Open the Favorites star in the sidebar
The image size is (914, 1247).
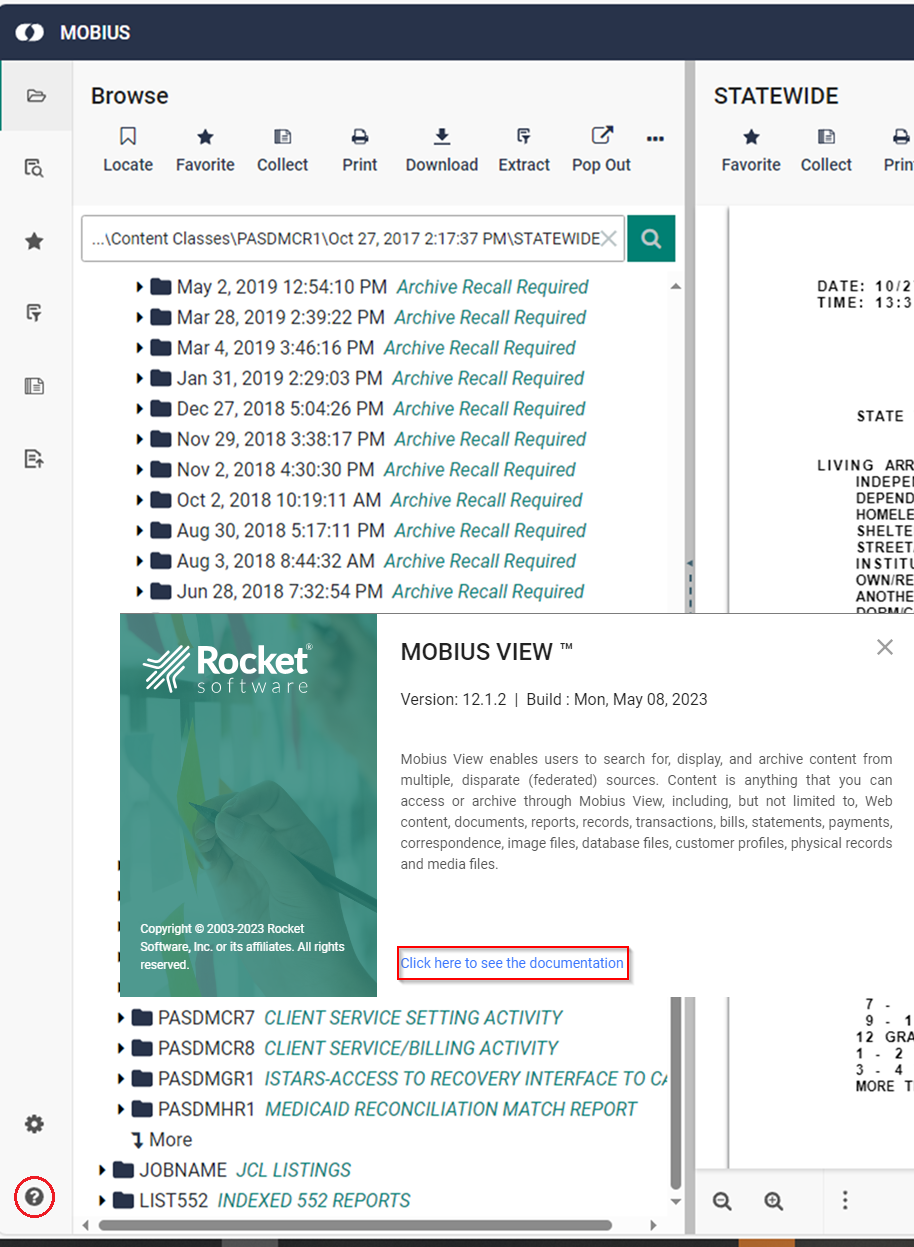[35, 241]
